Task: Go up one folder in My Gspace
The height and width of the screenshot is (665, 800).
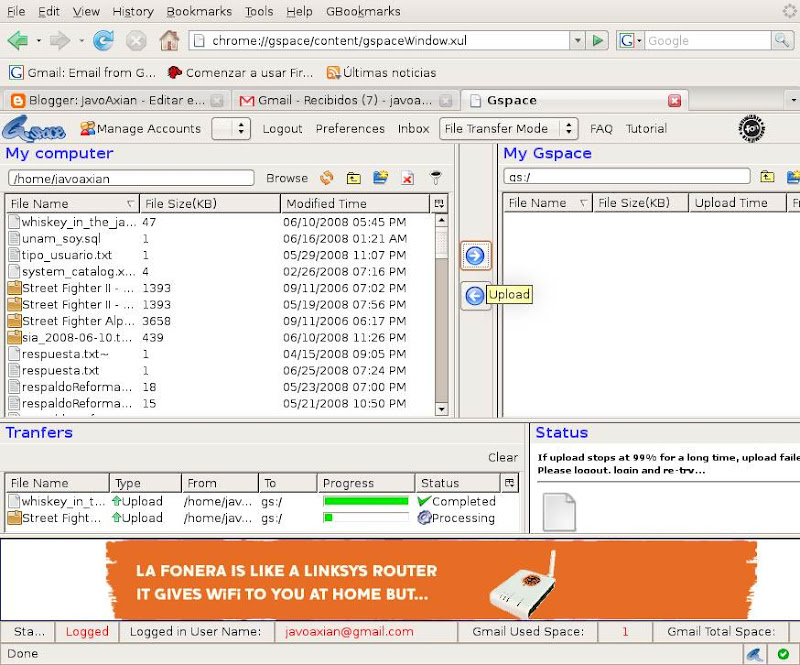Action: click(767, 177)
